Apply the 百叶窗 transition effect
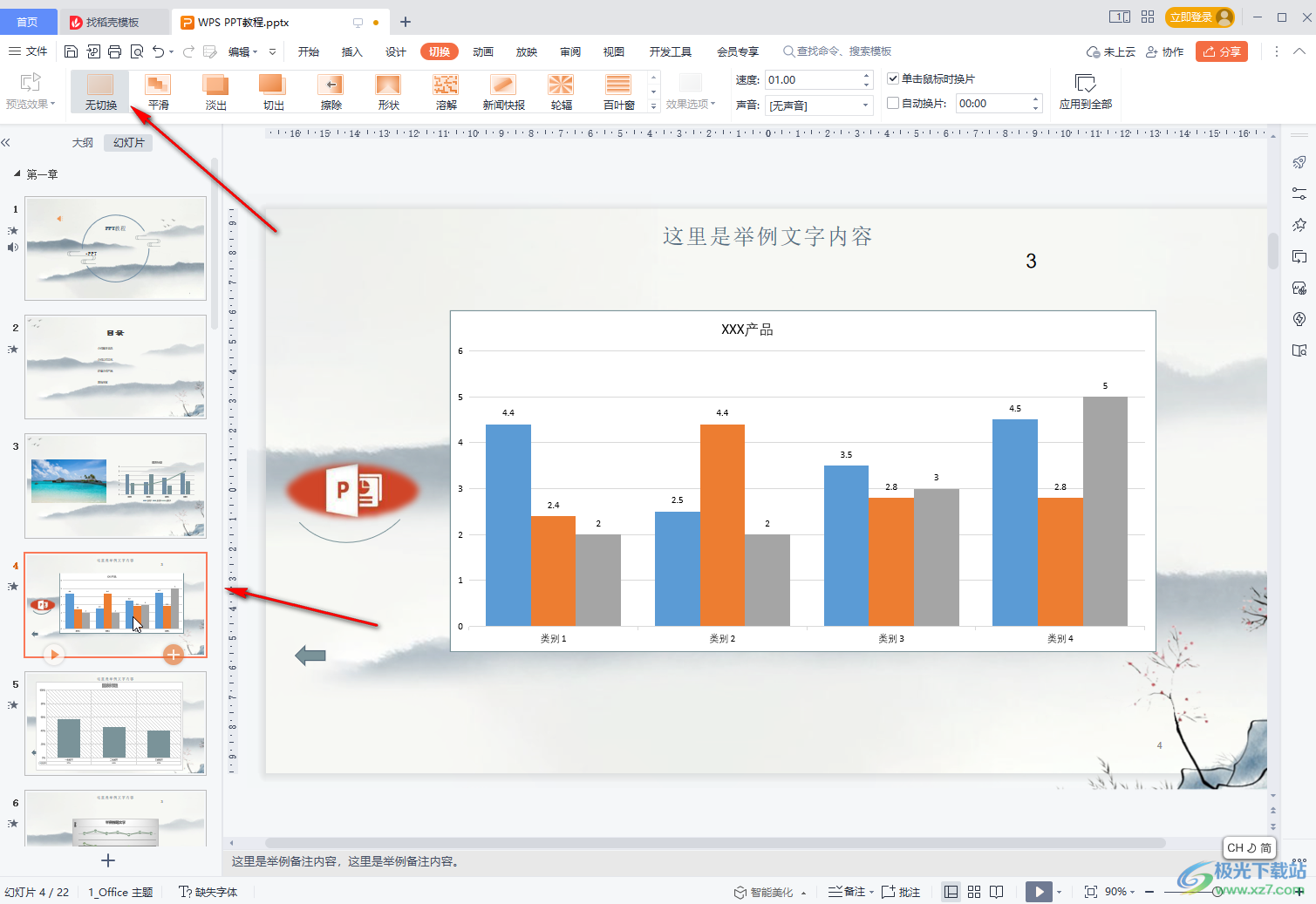Viewport: 1316px width, 904px height. pyautogui.click(x=618, y=92)
